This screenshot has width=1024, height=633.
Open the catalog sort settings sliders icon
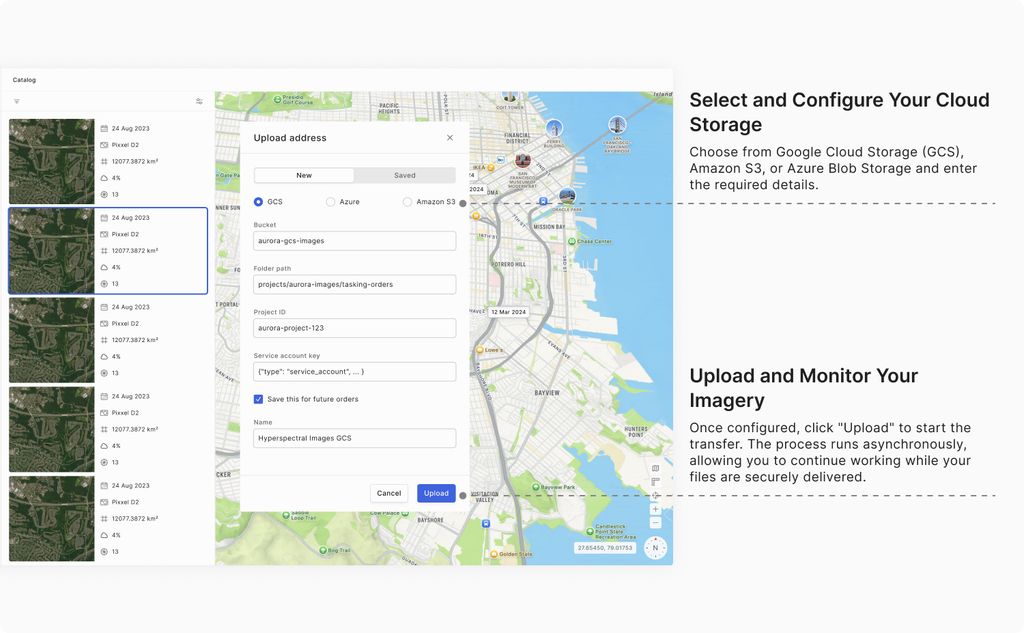click(199, 101)
